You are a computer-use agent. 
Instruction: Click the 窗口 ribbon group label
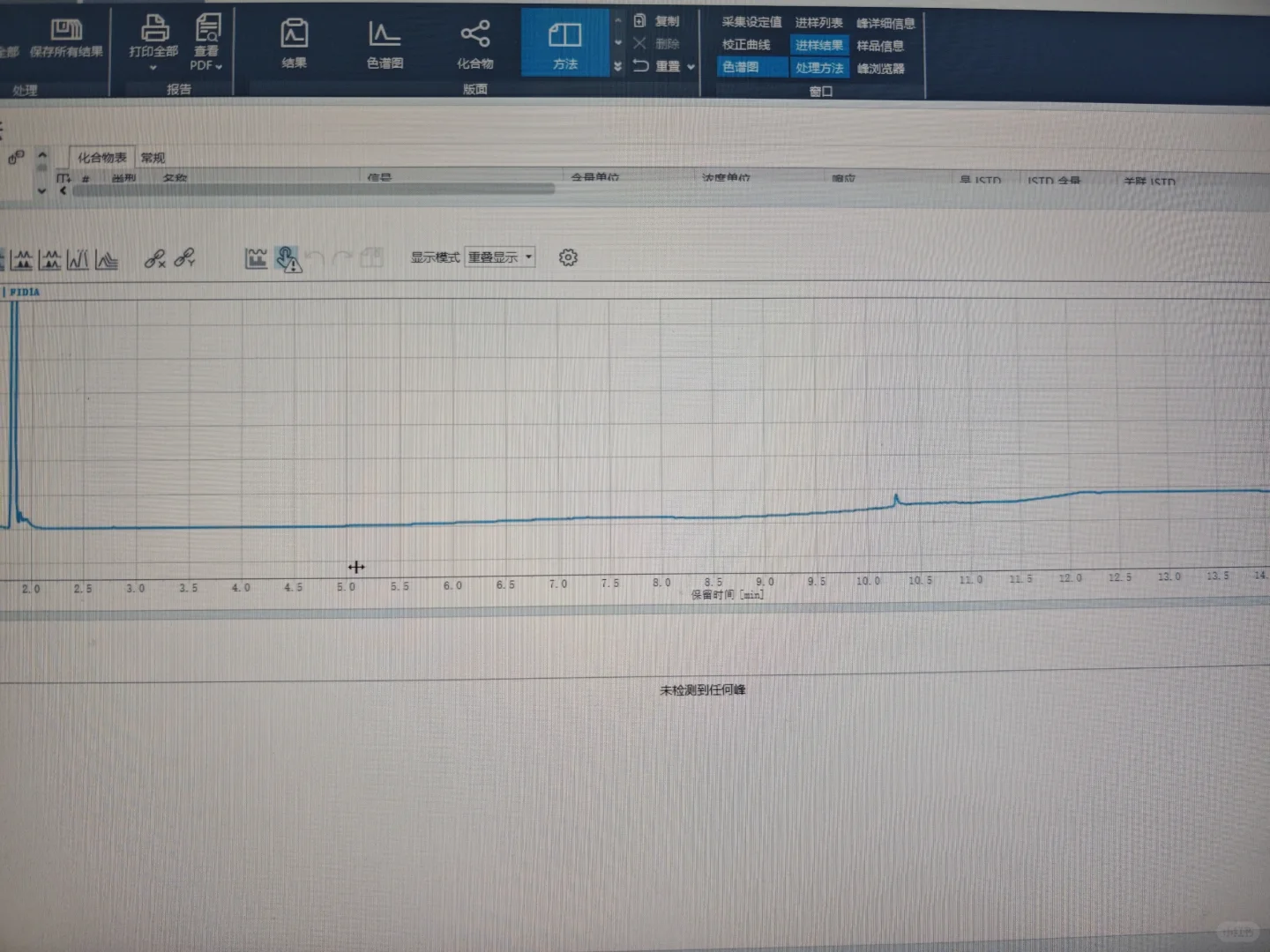point(820,91)
